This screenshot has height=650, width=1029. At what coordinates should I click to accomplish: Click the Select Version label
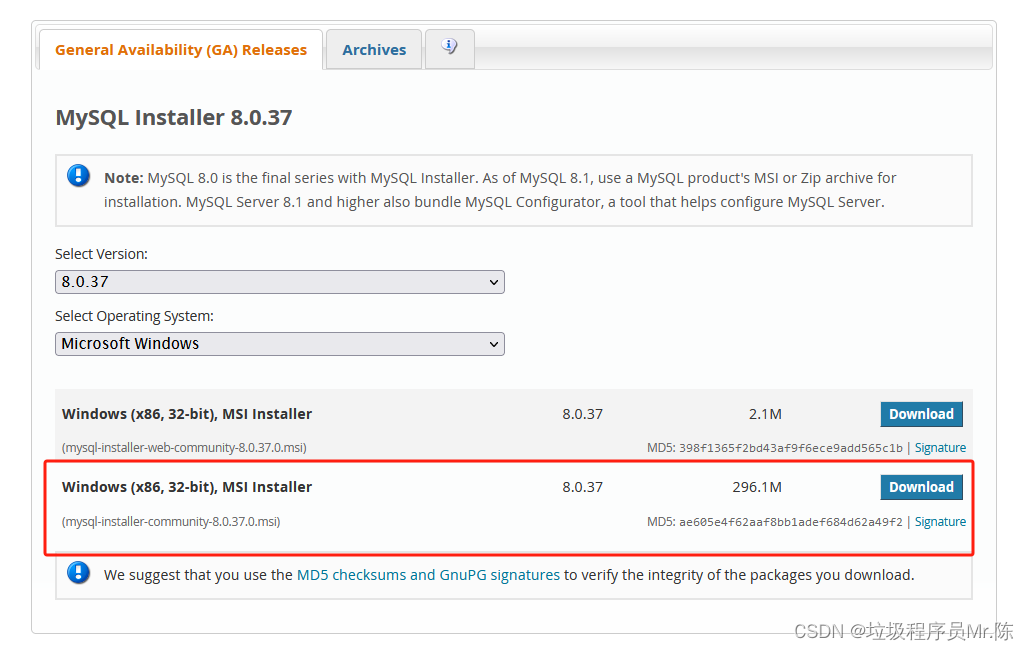[102, 254]
